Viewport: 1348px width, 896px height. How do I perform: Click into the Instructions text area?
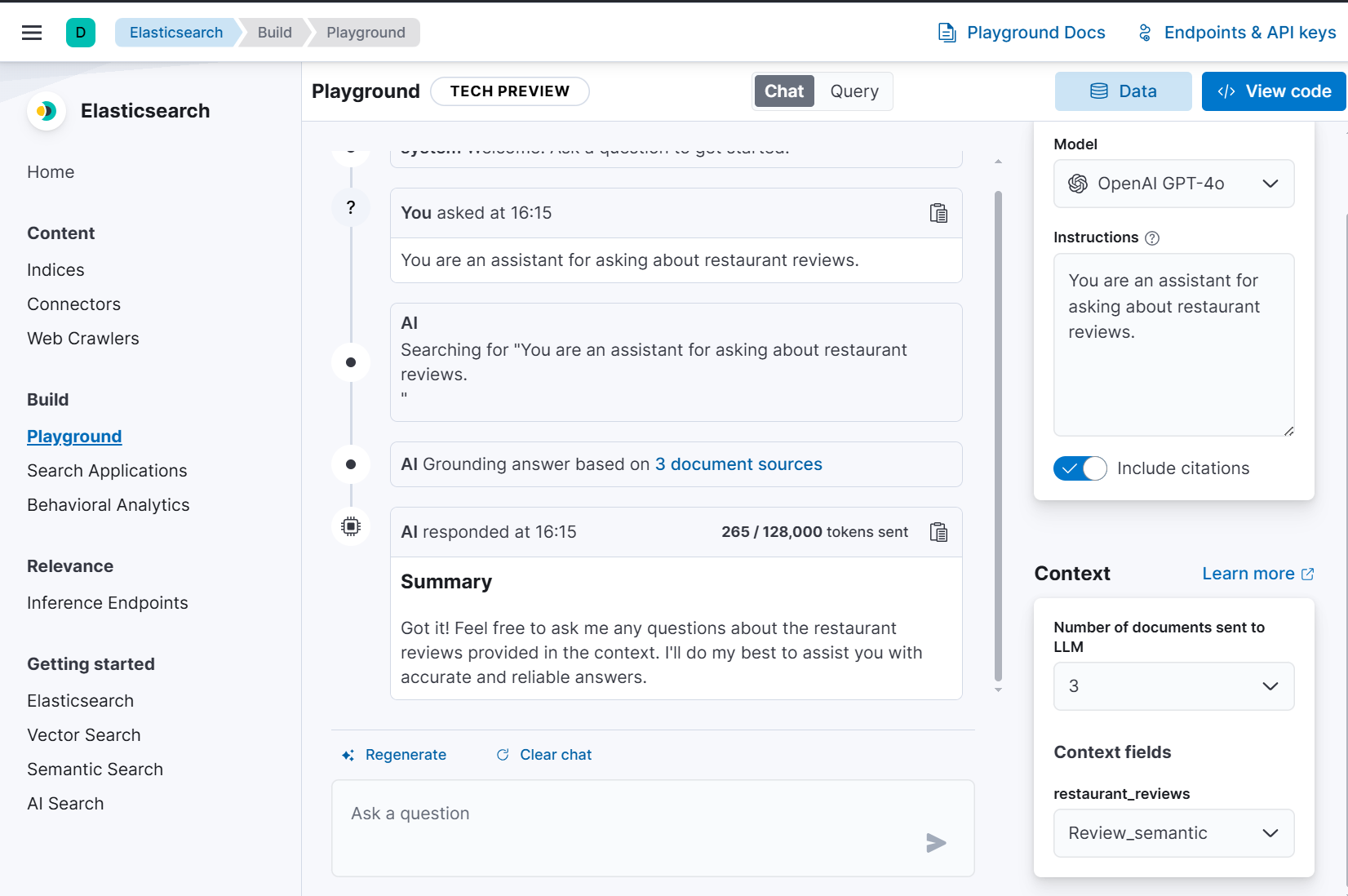pyautogui.click(x=1173, y=344)
